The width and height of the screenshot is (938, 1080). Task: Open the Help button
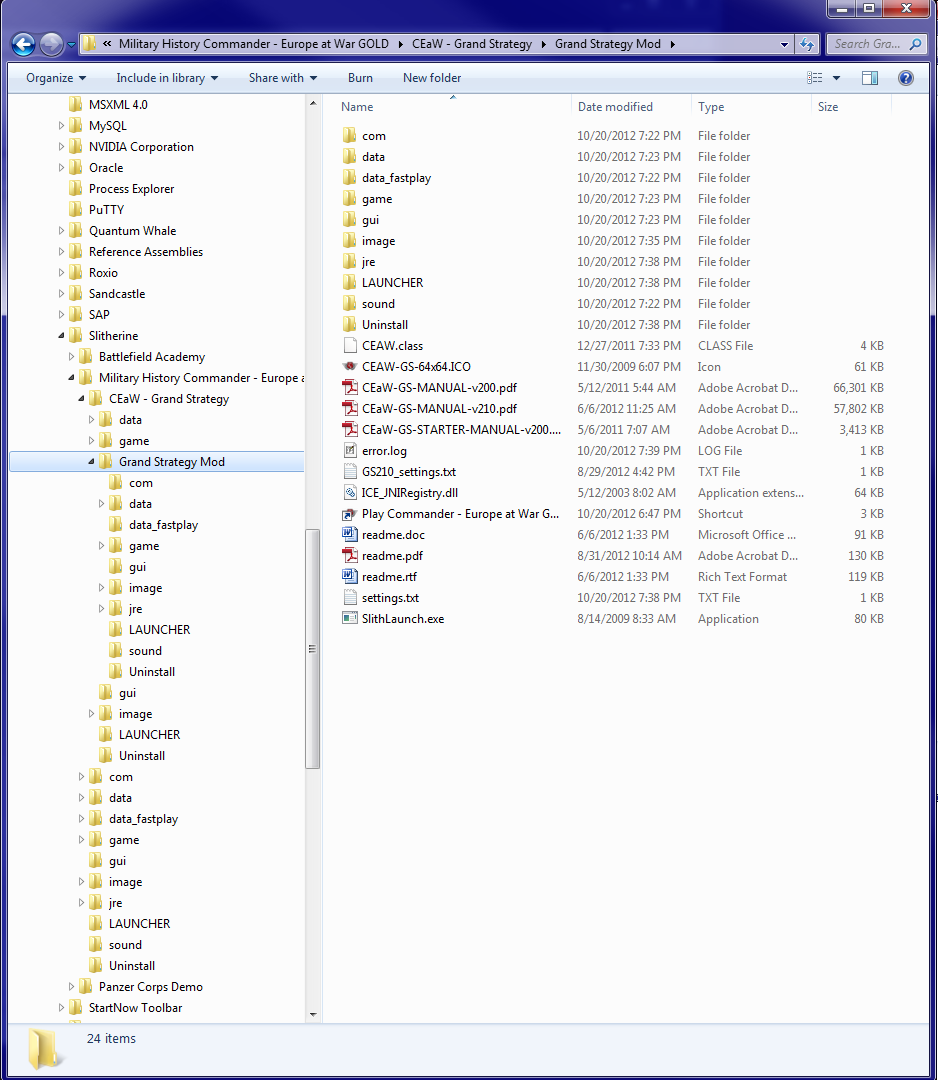pos(906,78)
